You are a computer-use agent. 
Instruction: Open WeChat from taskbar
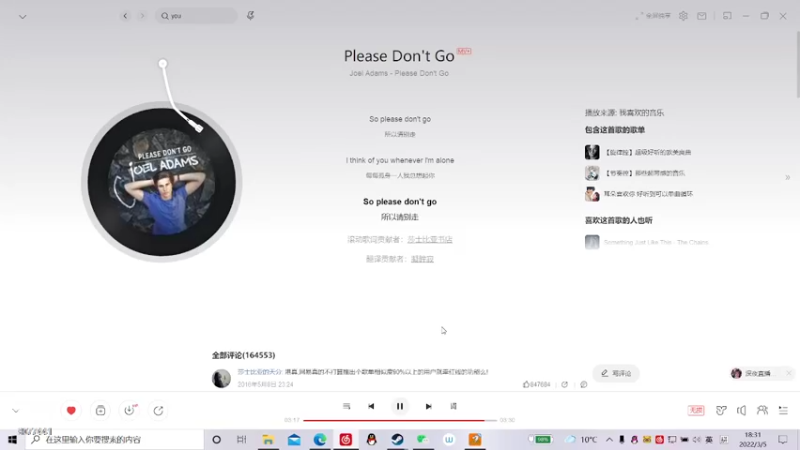pyautogui.click(x=423, y=439)
